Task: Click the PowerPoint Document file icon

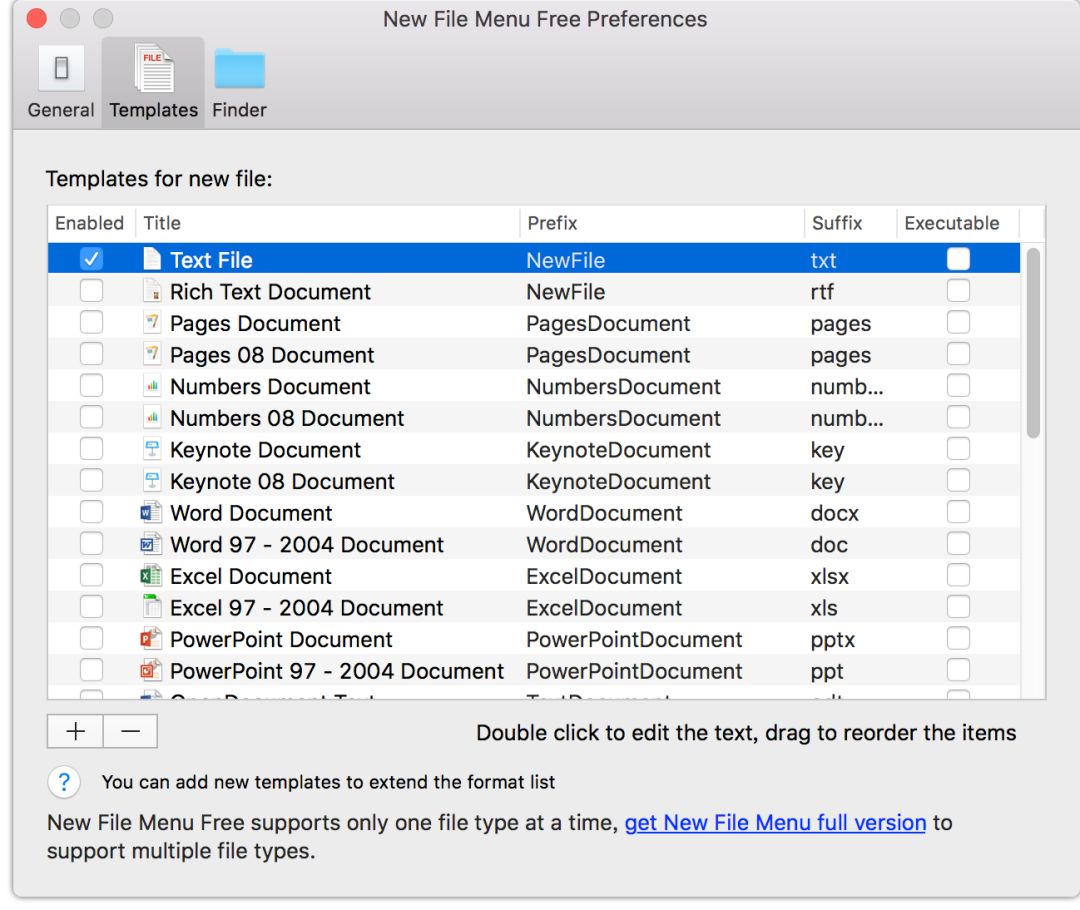Action: [151, 639]
